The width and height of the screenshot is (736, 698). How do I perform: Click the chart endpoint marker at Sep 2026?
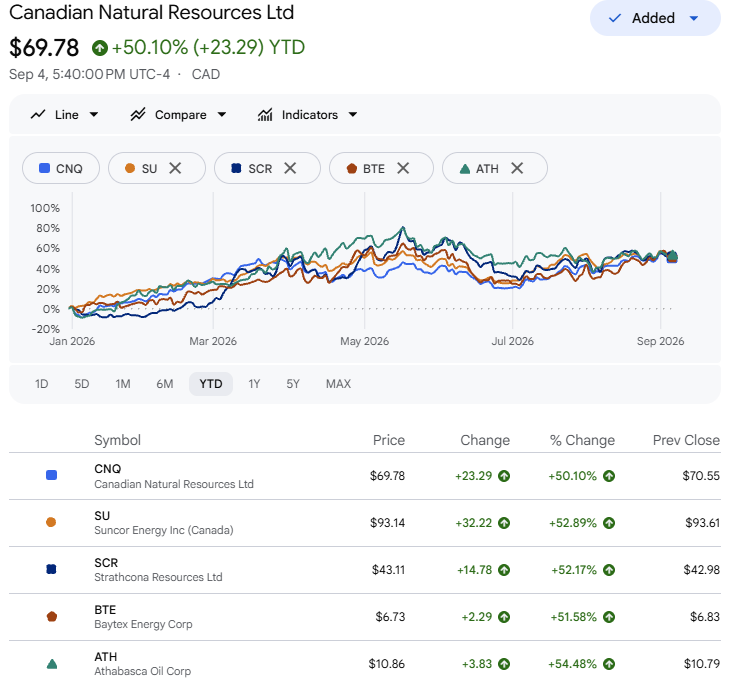[x=673, y=257]
